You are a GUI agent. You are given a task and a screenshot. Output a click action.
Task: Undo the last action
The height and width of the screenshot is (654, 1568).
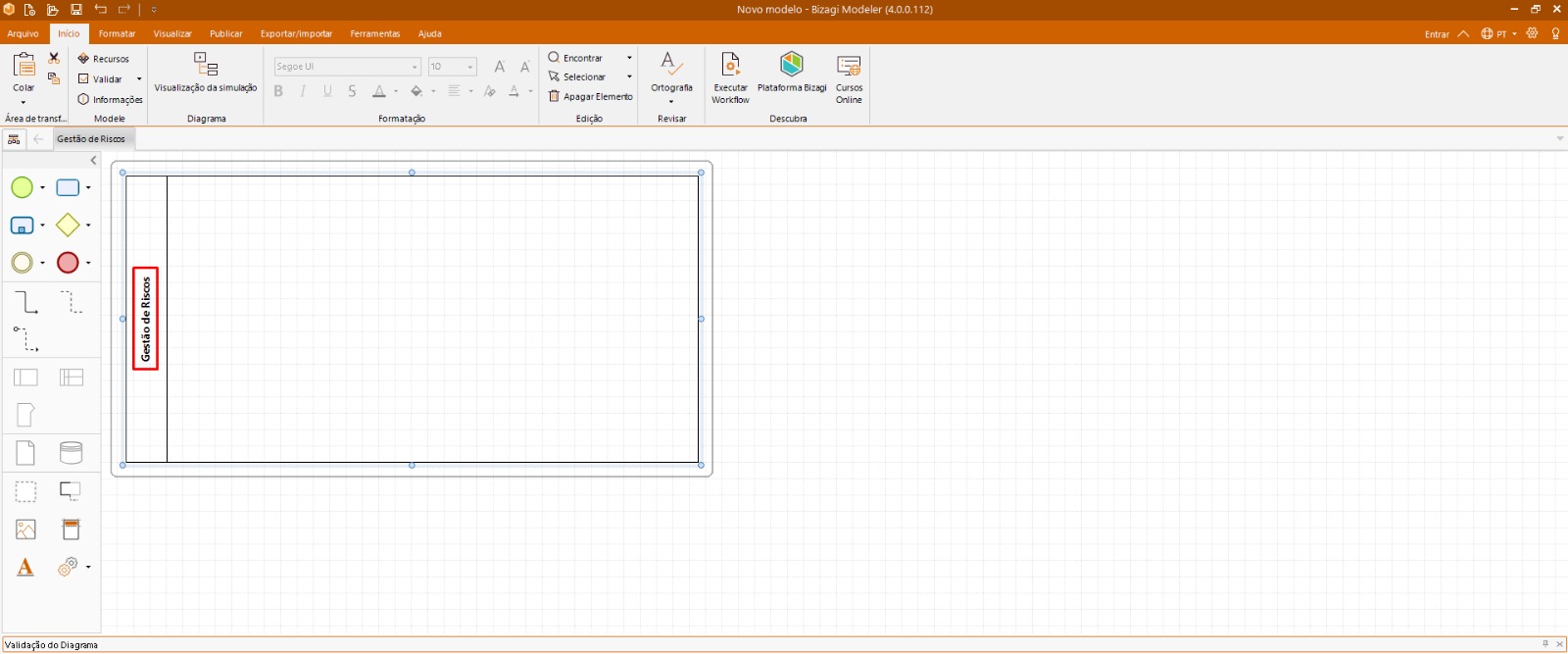click(101, 10)
